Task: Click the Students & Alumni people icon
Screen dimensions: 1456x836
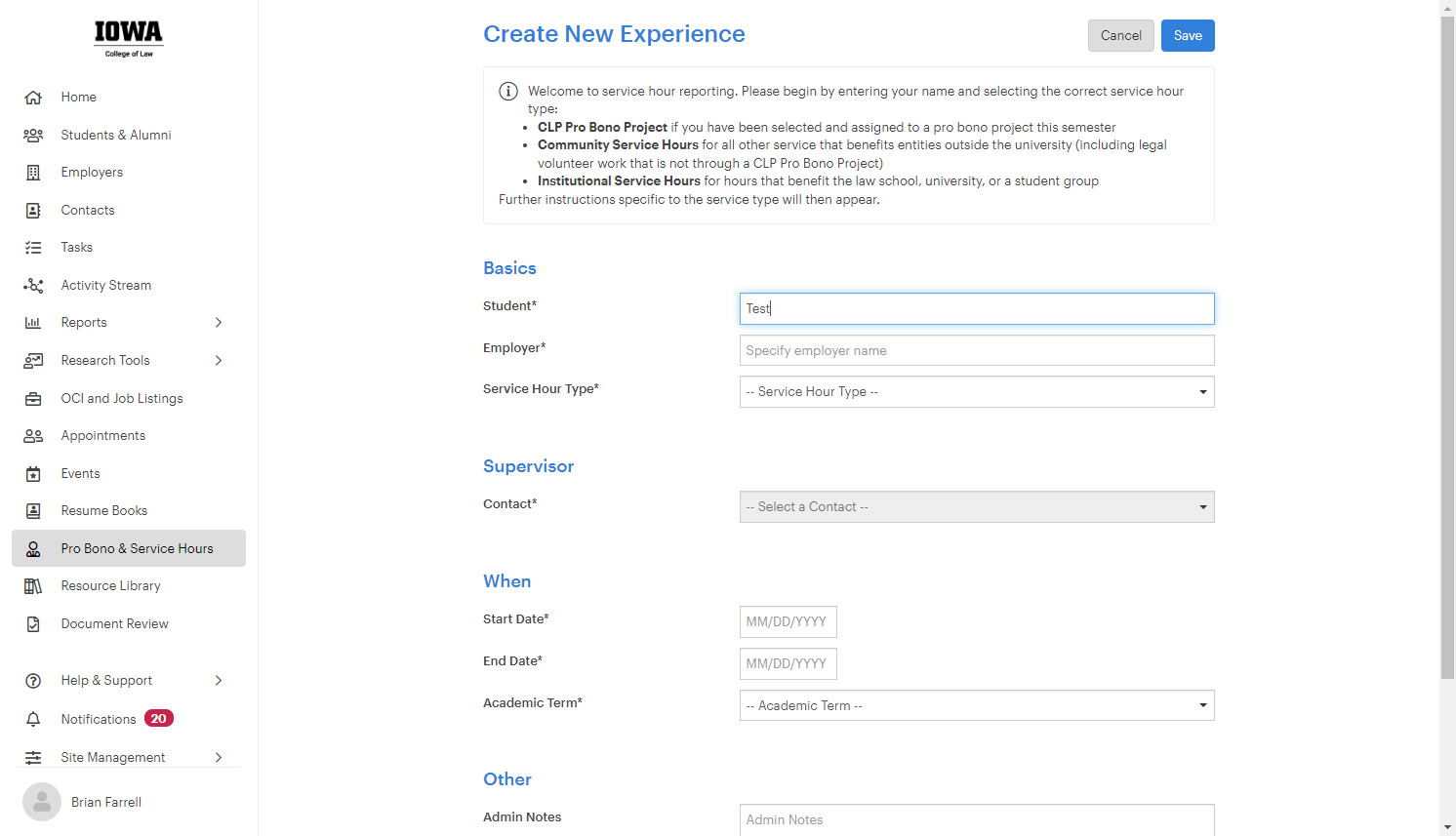Action: 33,136
